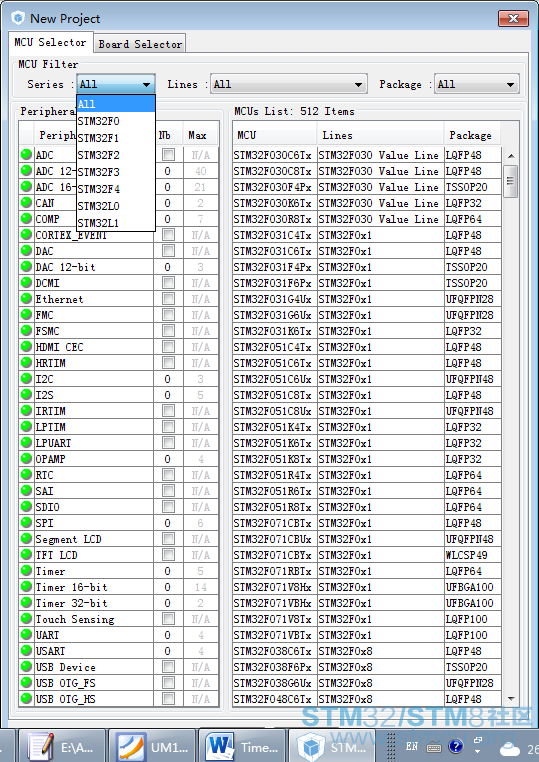Viewport: 539px width, 762px height.
Task: Select the STM32F031G4Ux row
Action: [367, 299]
